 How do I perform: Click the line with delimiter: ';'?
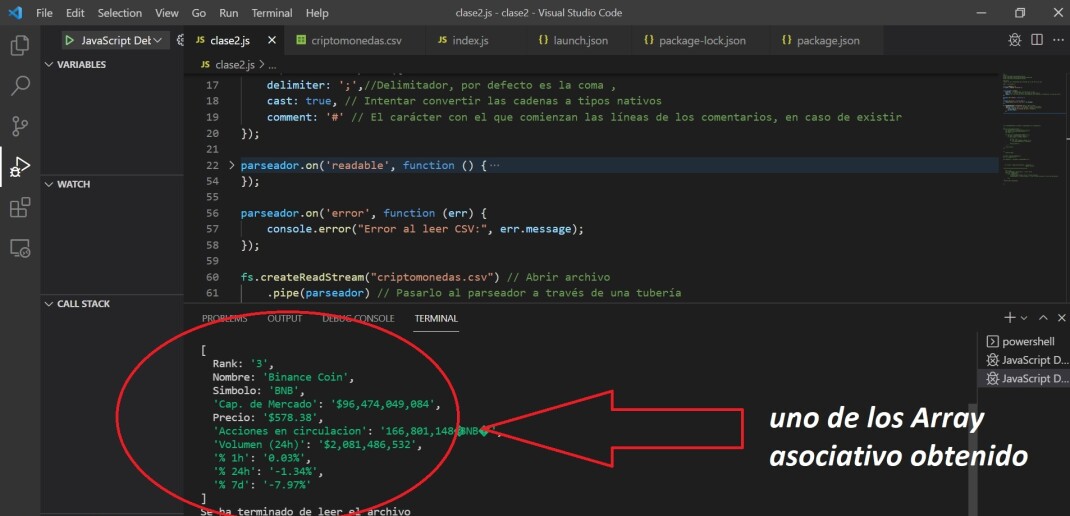442,85
